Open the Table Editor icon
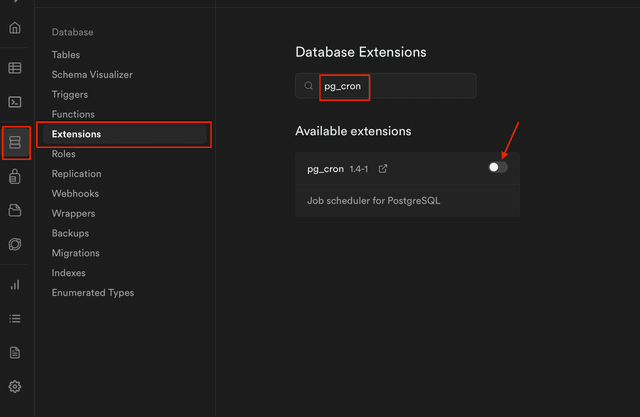This screenshot has width=640, height=417. pyautogui.click(x=15, y=68)
